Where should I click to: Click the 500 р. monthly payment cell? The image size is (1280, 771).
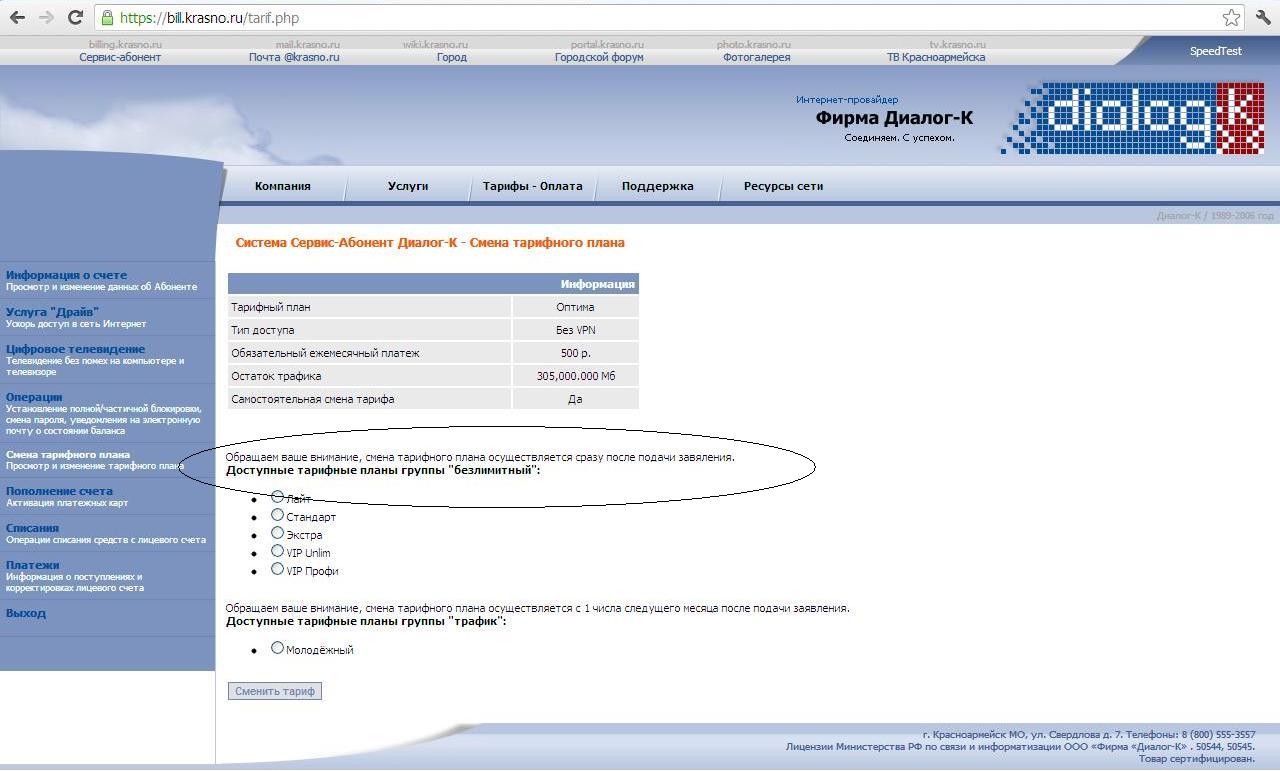click(x=575, y=353)
